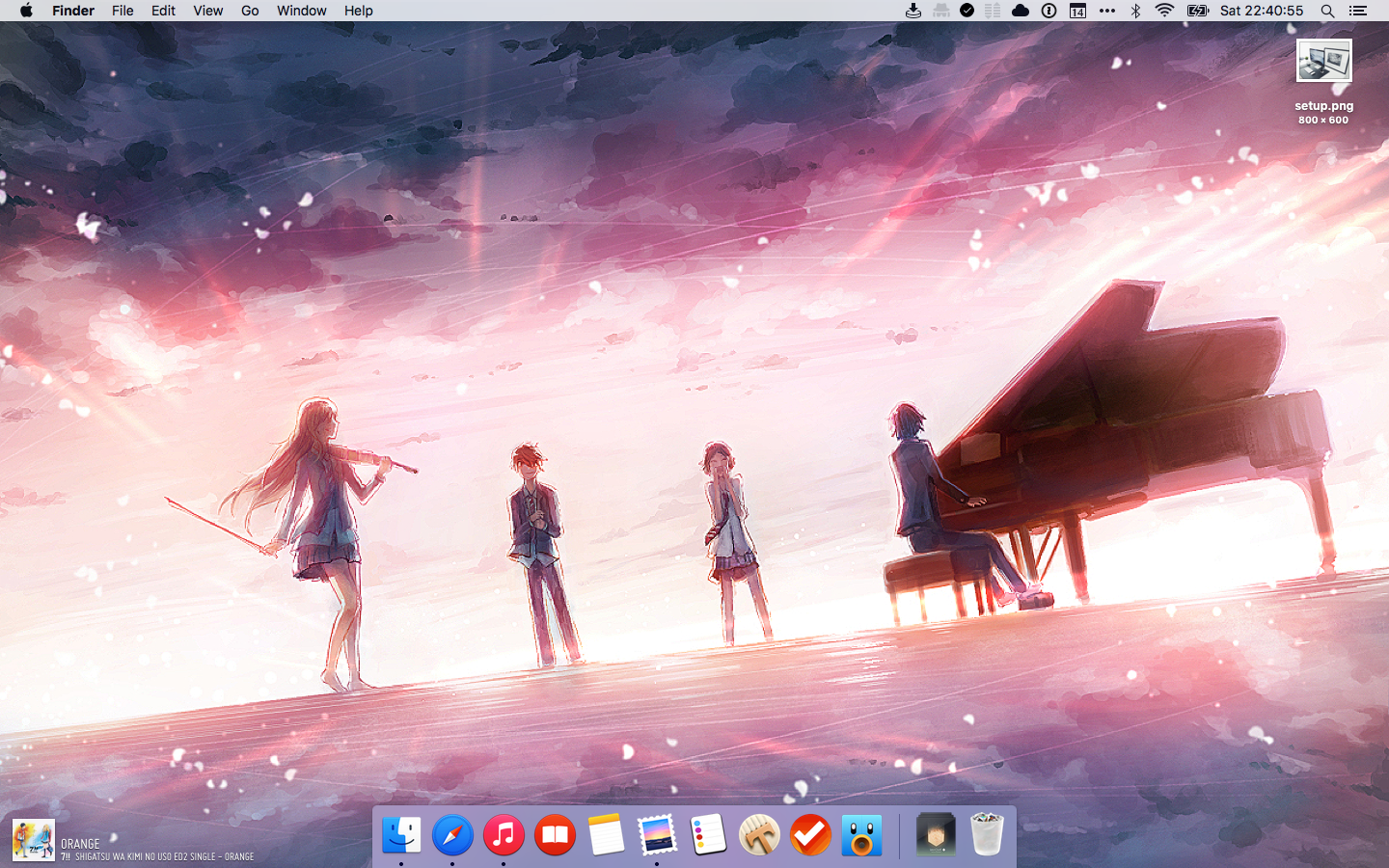Click the clock showing Sat 22:40:55
Image resolution: width=1389 pixels, height=868 pixels.
pyautogui.click(x=1262, y=11)
